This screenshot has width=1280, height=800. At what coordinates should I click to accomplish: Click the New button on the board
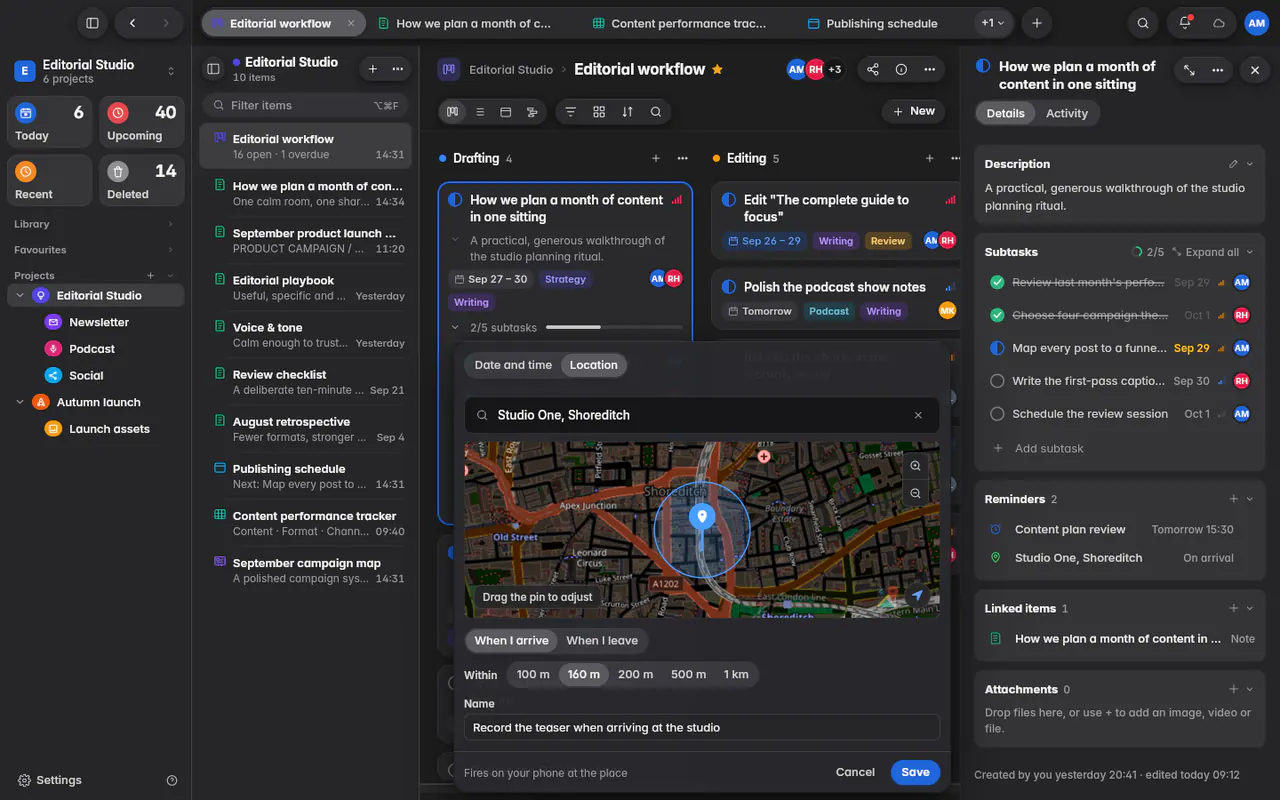[x=912, y=111]
